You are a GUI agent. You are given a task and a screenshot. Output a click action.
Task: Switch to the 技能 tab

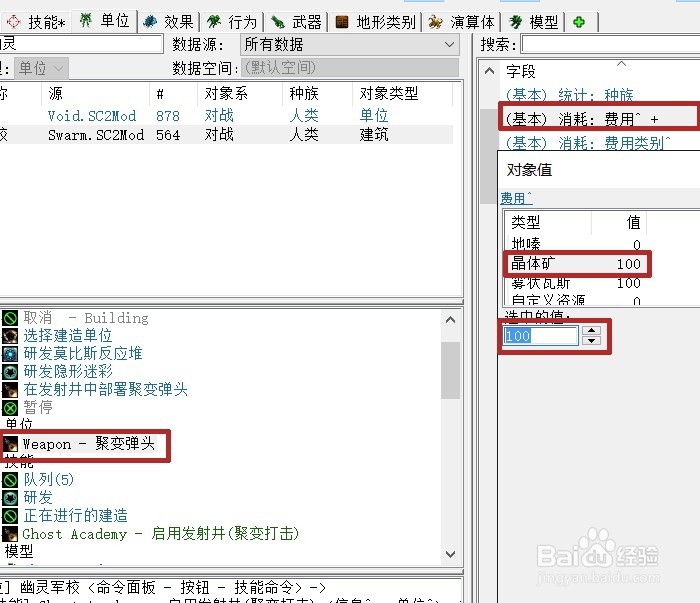click(x=36, y=21)
